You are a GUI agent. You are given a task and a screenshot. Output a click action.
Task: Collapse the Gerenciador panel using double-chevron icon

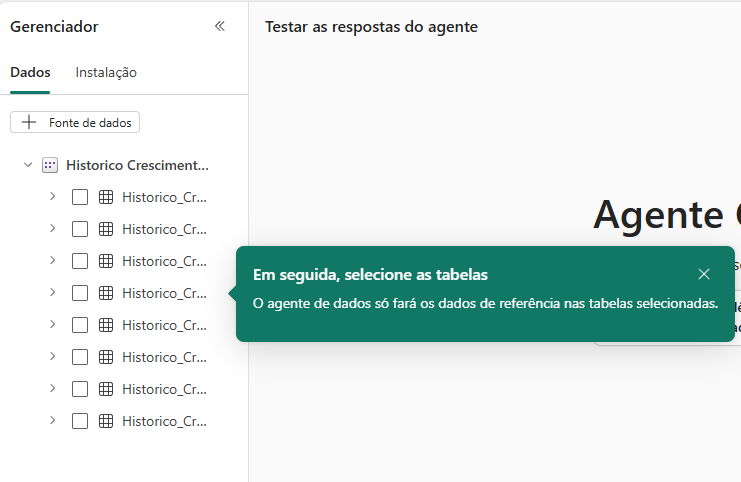(220, 27)
